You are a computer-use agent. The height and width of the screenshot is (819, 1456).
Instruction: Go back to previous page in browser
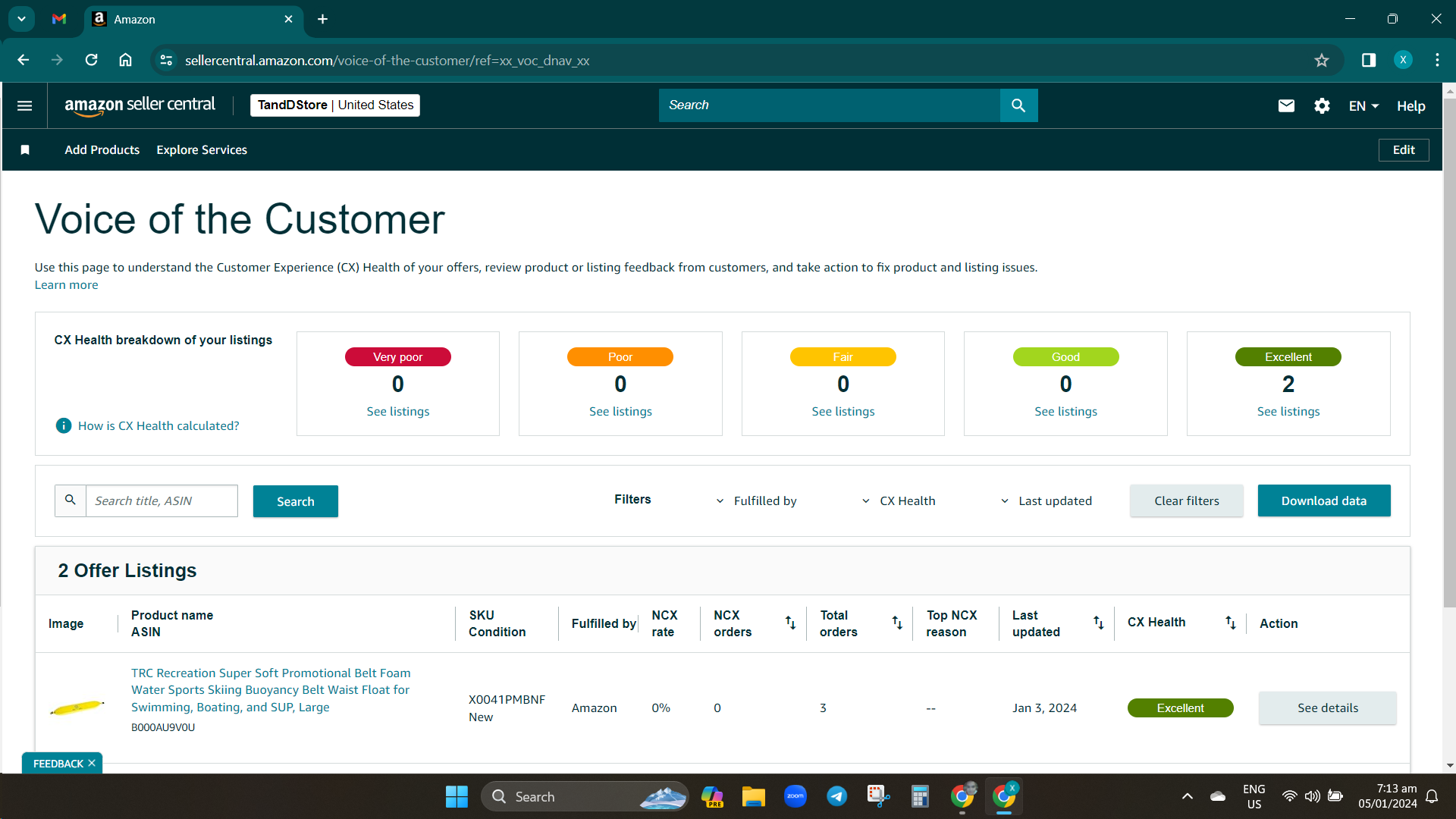click(x=24, y=60)
